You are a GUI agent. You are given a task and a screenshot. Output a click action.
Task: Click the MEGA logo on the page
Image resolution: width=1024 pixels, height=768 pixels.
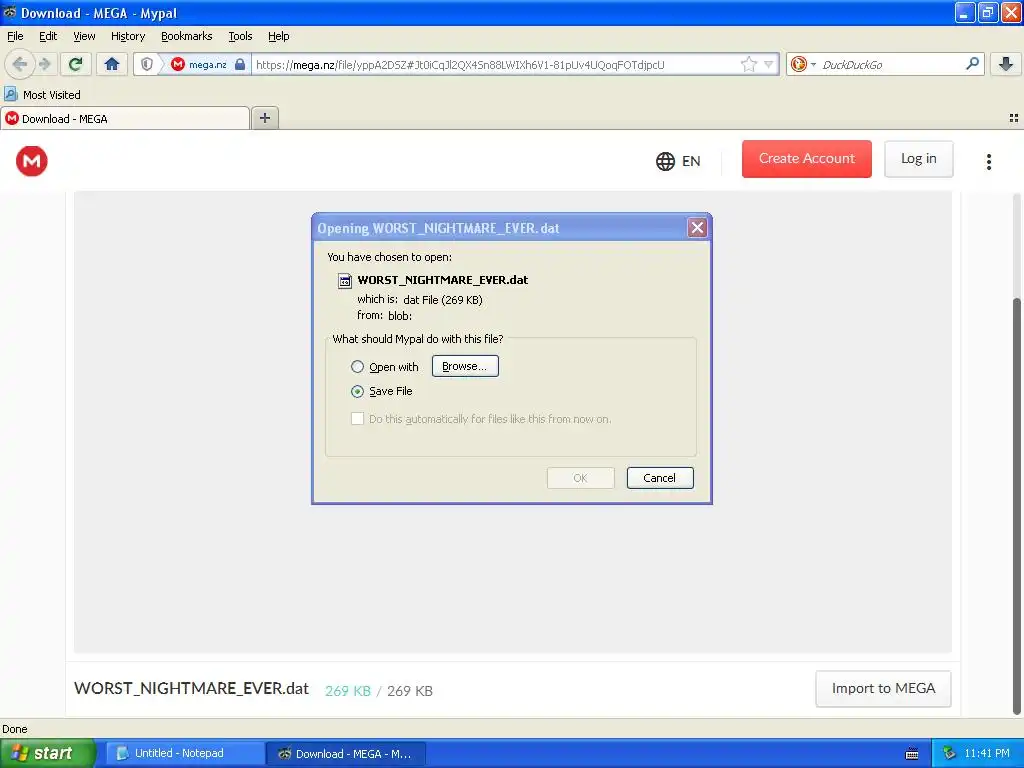click(31, 161)
